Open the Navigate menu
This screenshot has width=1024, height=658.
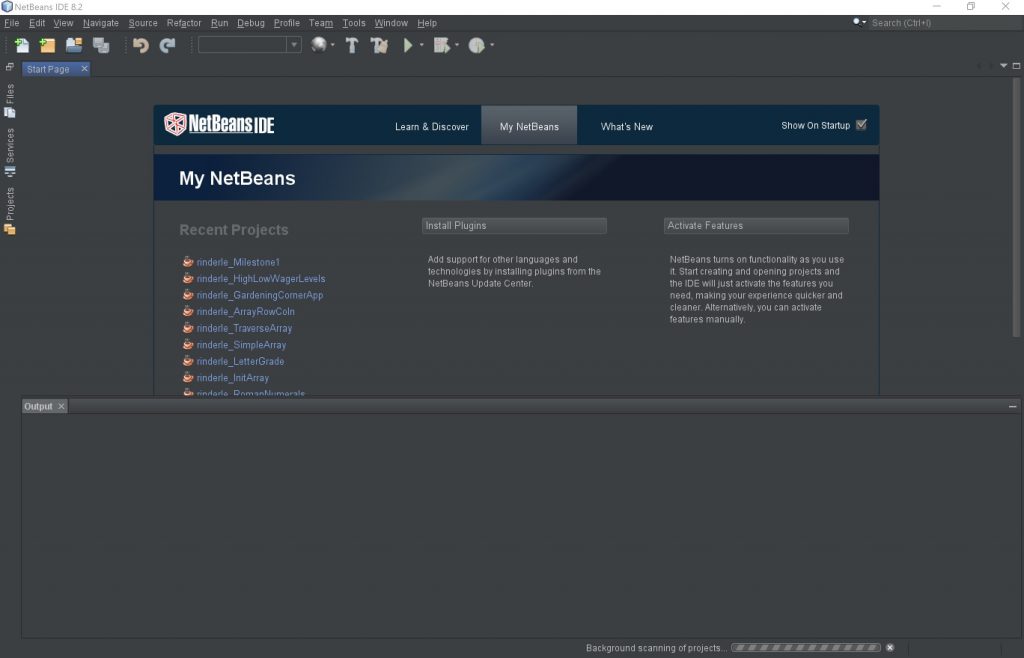(x=101, y=23)
